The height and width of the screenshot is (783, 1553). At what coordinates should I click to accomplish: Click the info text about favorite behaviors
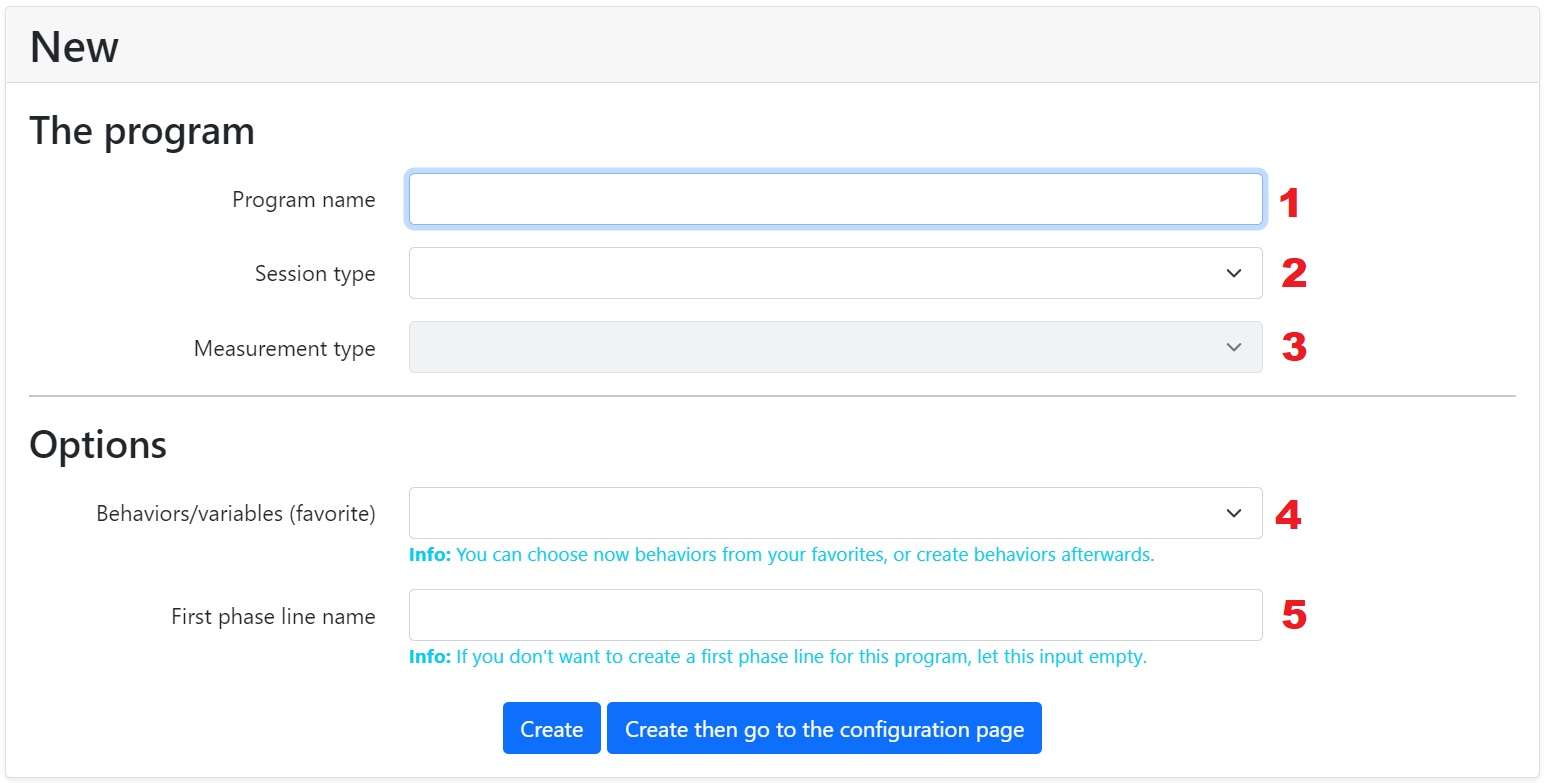coord(781,554)
